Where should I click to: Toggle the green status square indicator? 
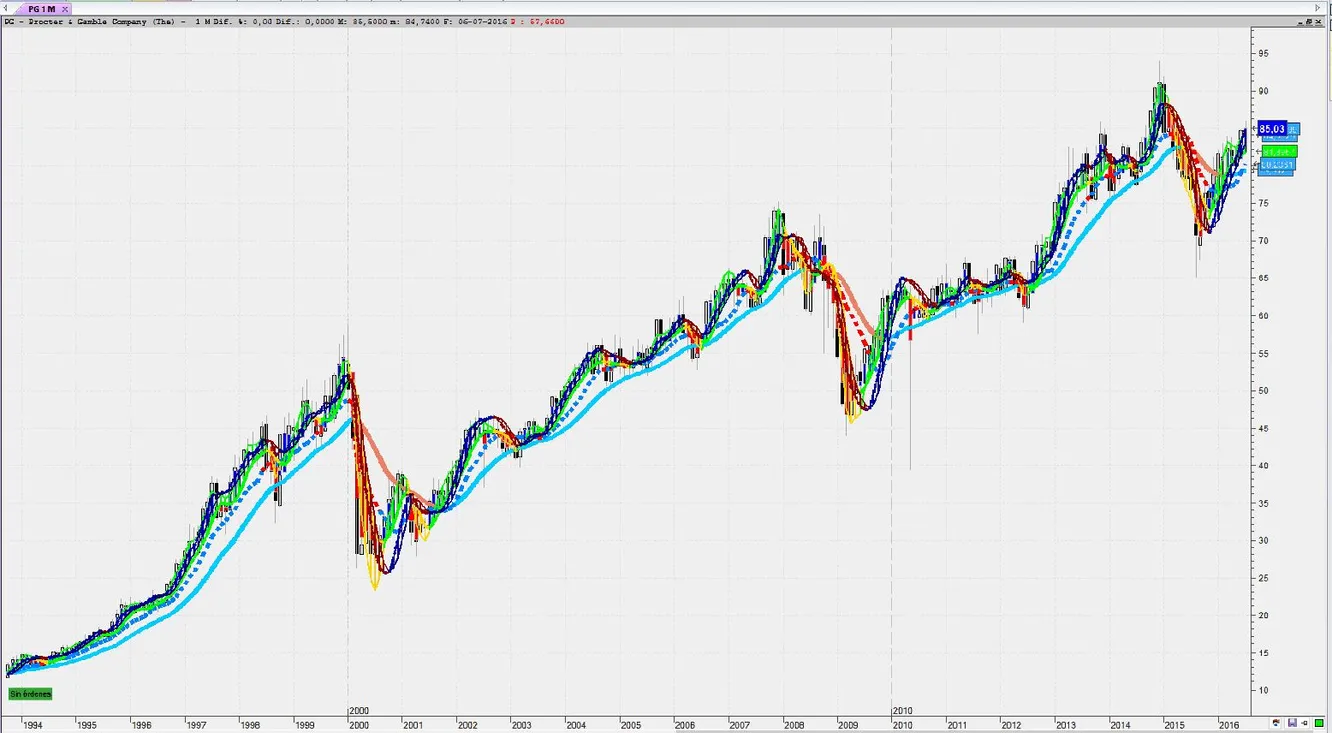[1319, 722]
